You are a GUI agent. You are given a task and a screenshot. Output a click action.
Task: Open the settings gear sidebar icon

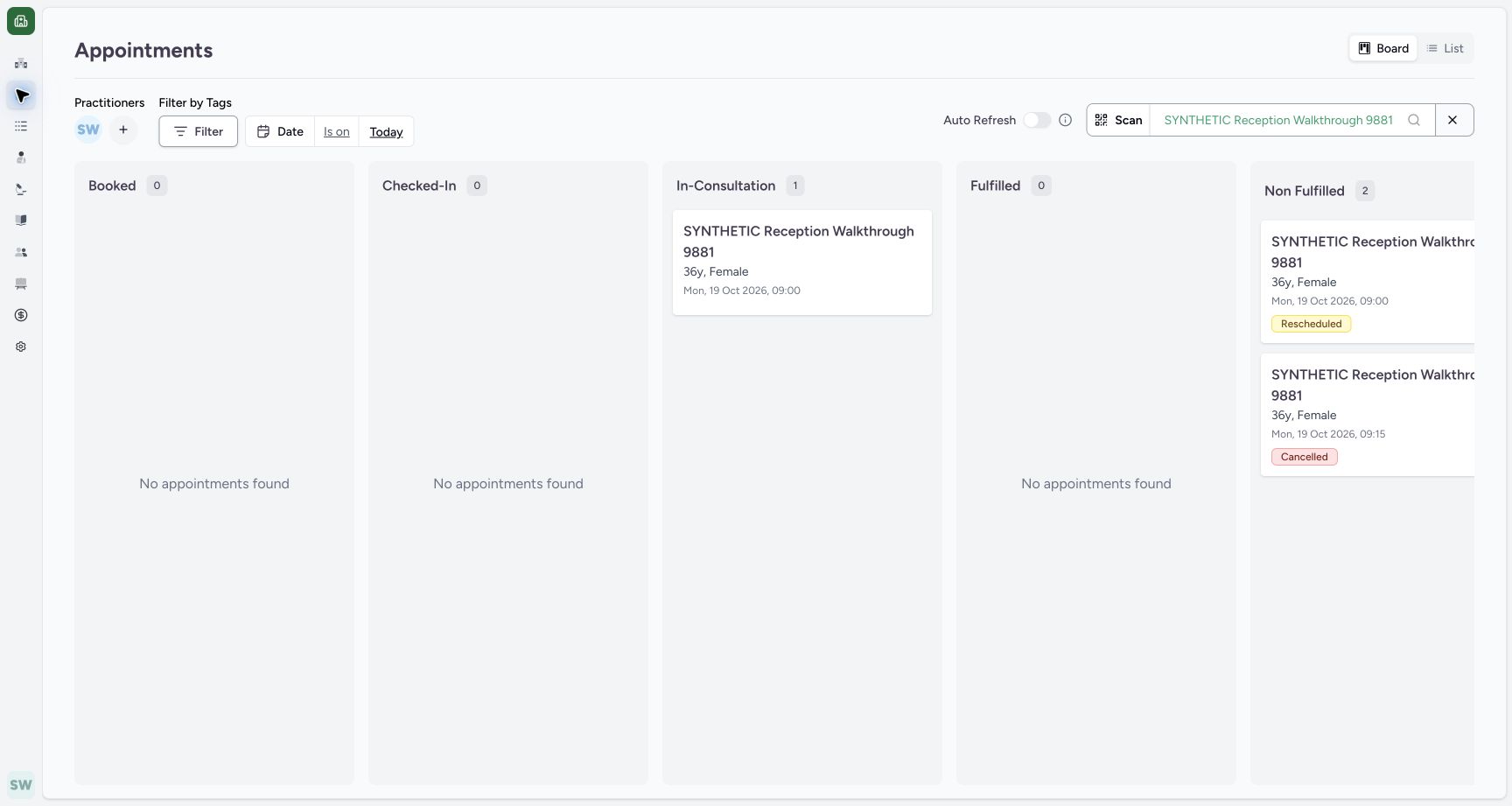pos(21,347)
